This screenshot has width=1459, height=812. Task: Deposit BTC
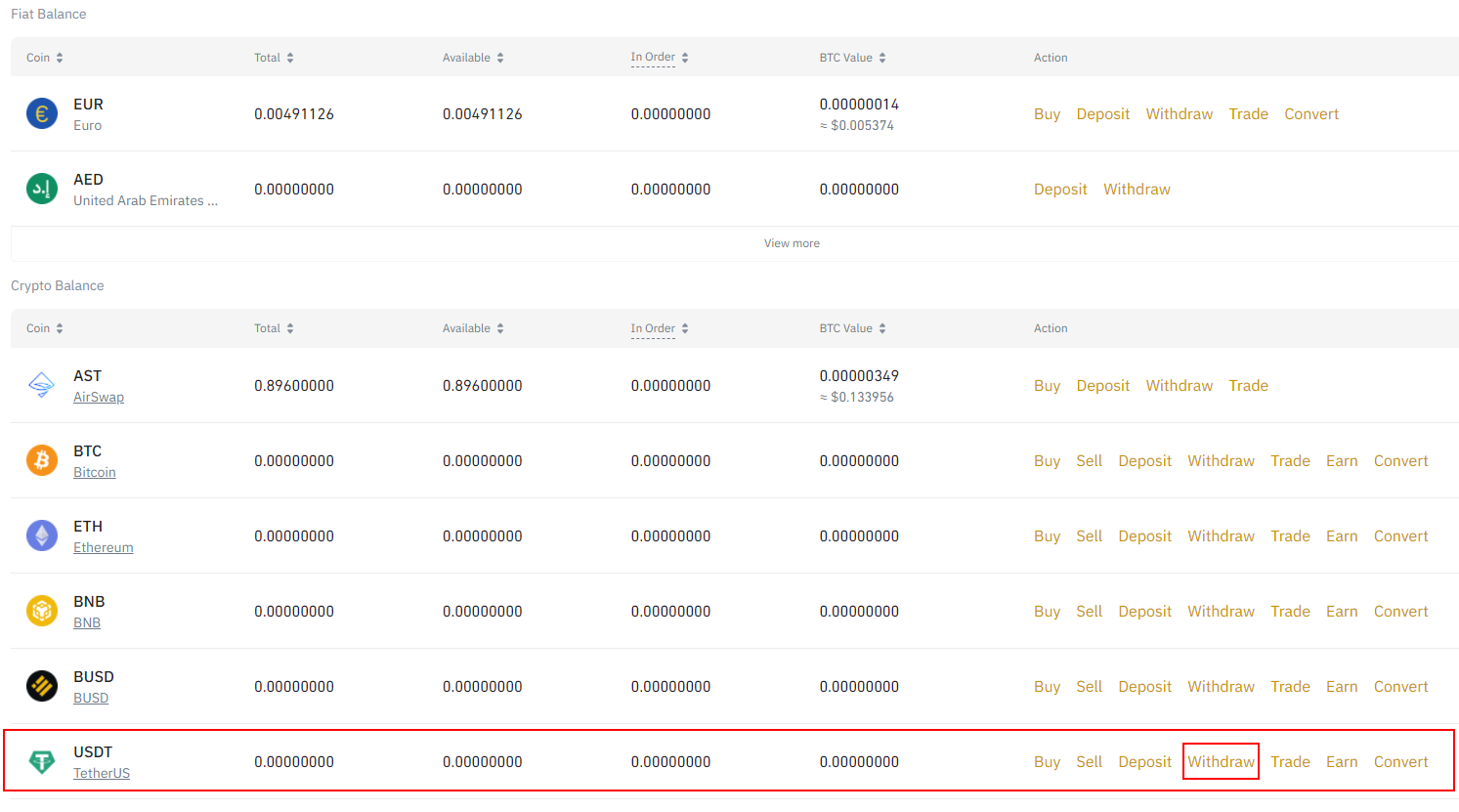(1145, 461)
